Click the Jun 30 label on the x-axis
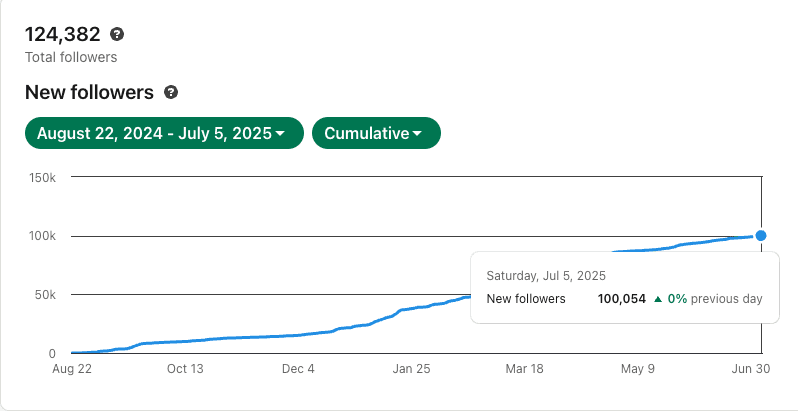 [750, 369]
